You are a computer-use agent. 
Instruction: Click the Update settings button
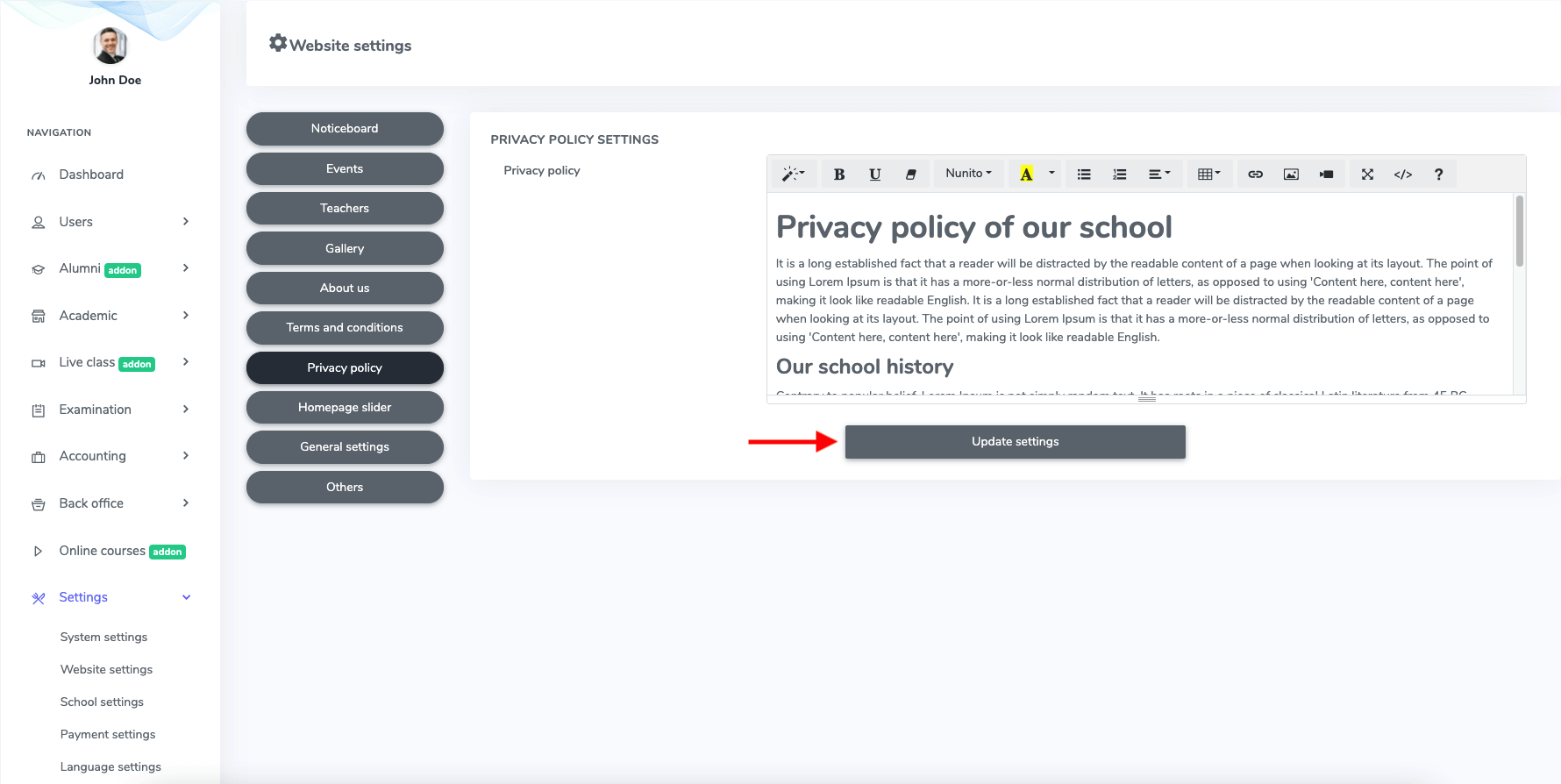1015,442
